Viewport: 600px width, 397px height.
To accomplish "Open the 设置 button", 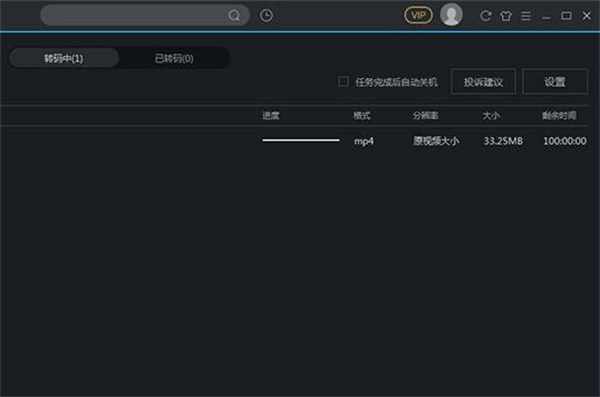I will click(x=555, y=82).
